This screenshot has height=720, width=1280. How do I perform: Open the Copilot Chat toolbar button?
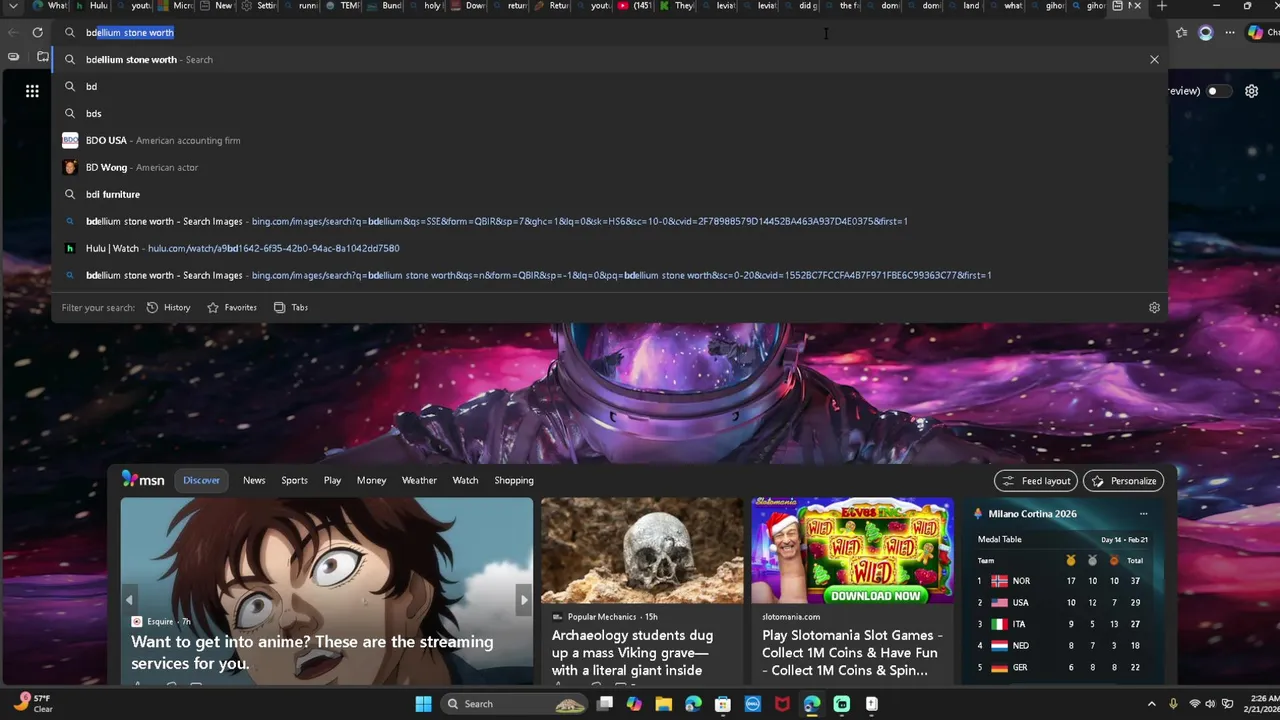pos(1263,32)
